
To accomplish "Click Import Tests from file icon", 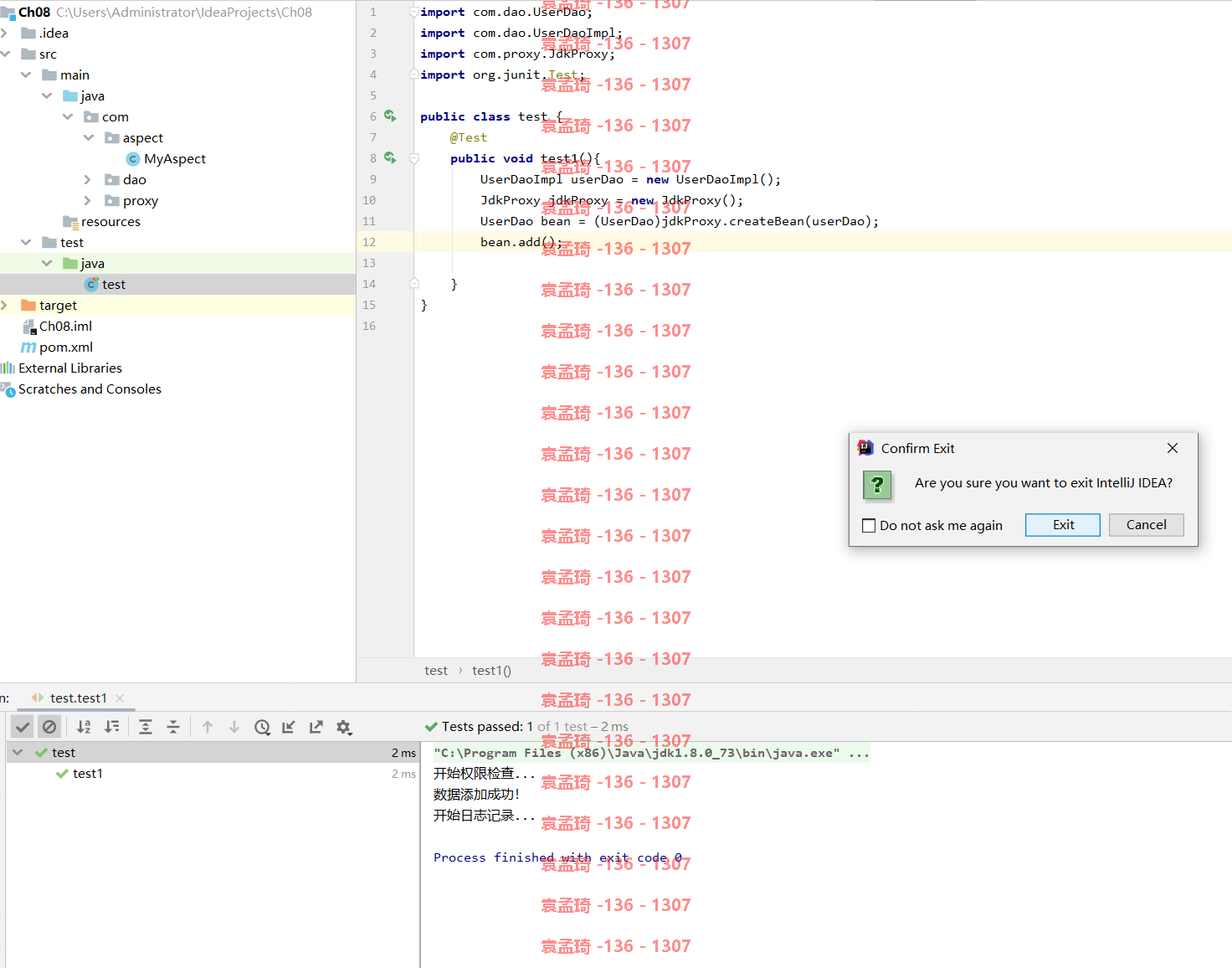I will (x=289, y=727).
